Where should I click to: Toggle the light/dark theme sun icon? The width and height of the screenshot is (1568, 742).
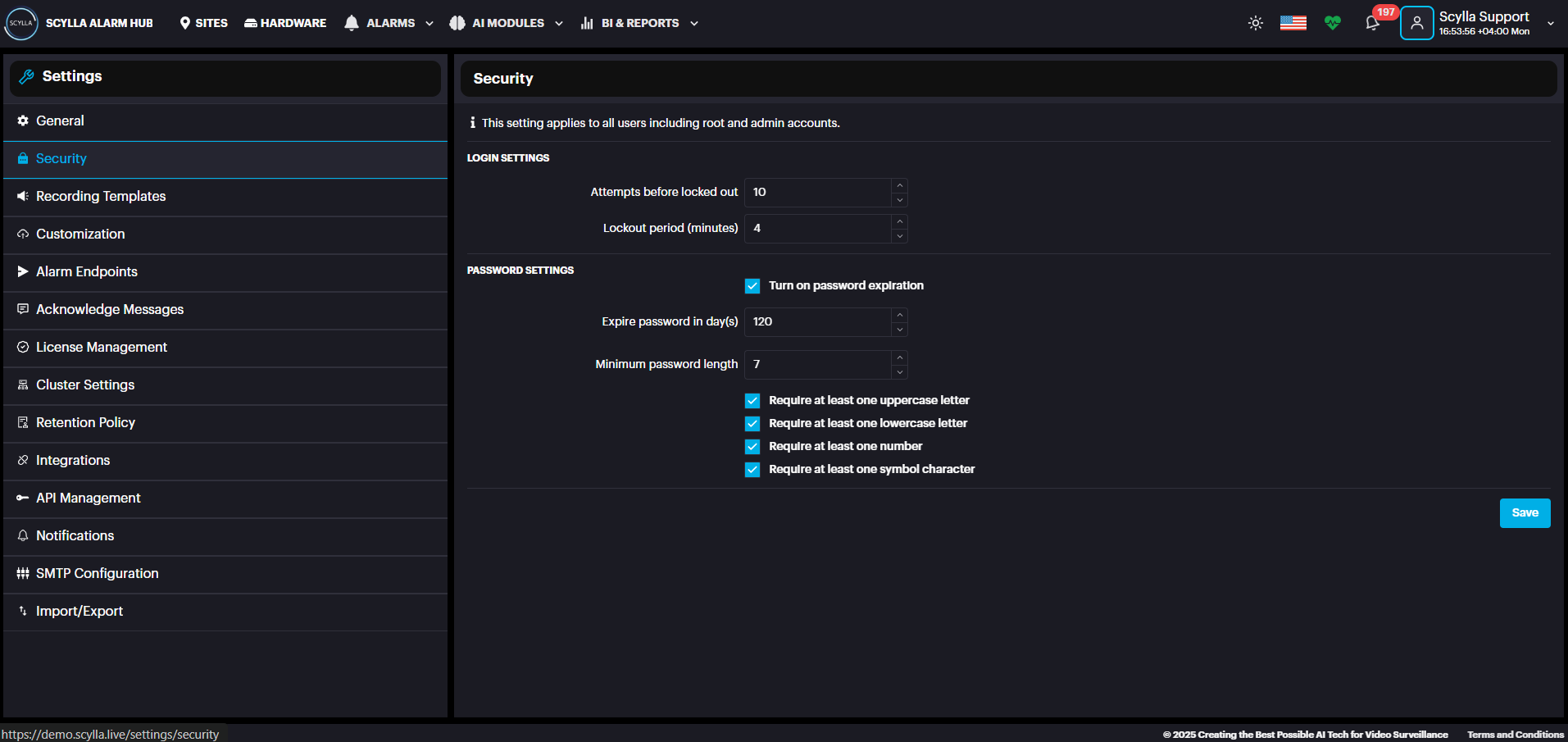(x=1255, y=23)
